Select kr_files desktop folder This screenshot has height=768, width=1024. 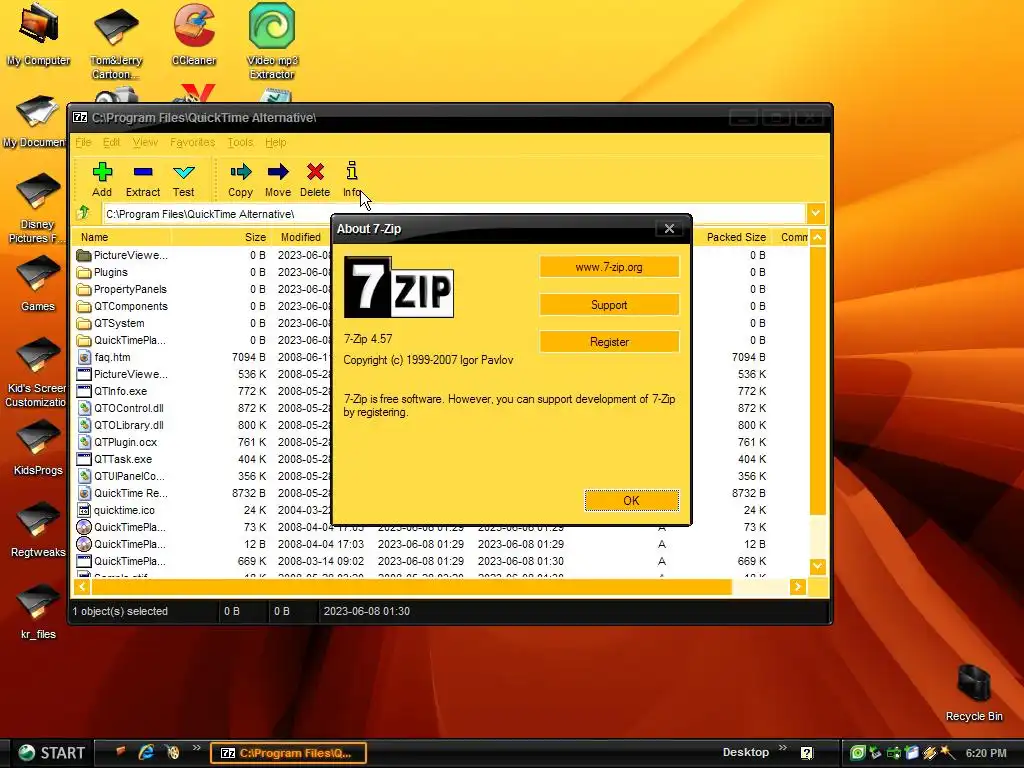(38, 611)
